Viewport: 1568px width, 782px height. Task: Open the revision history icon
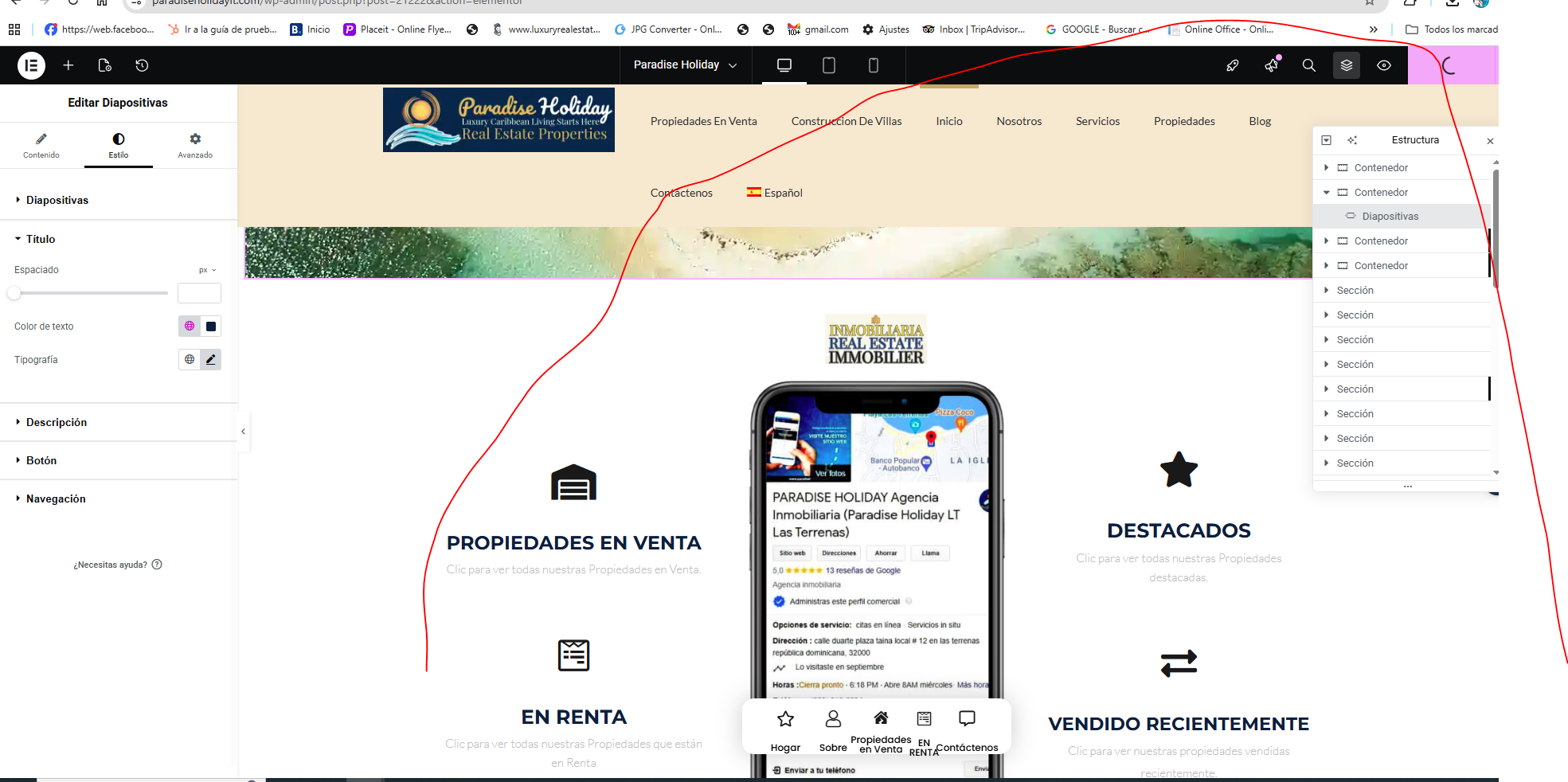click(142, 65)
